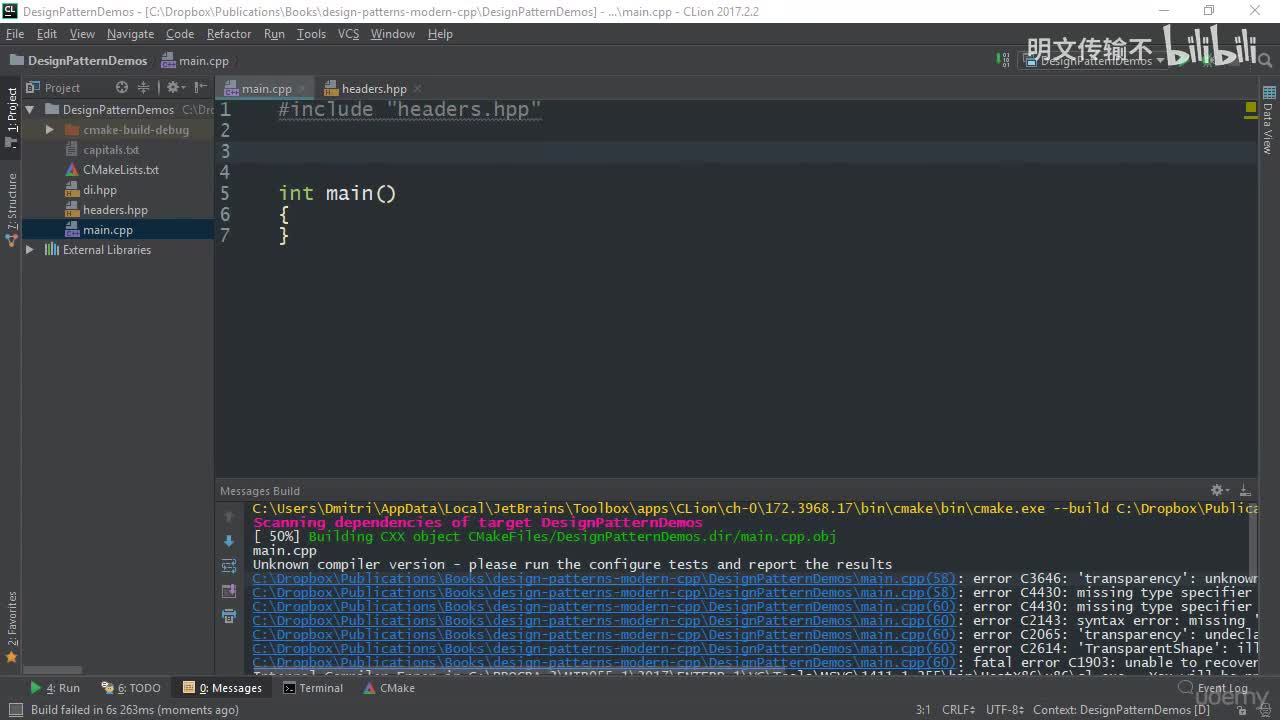This screenshot has height=720, width=1280.
Task: Toggle the Structure side tool window
Action: (x=12, y=208)
